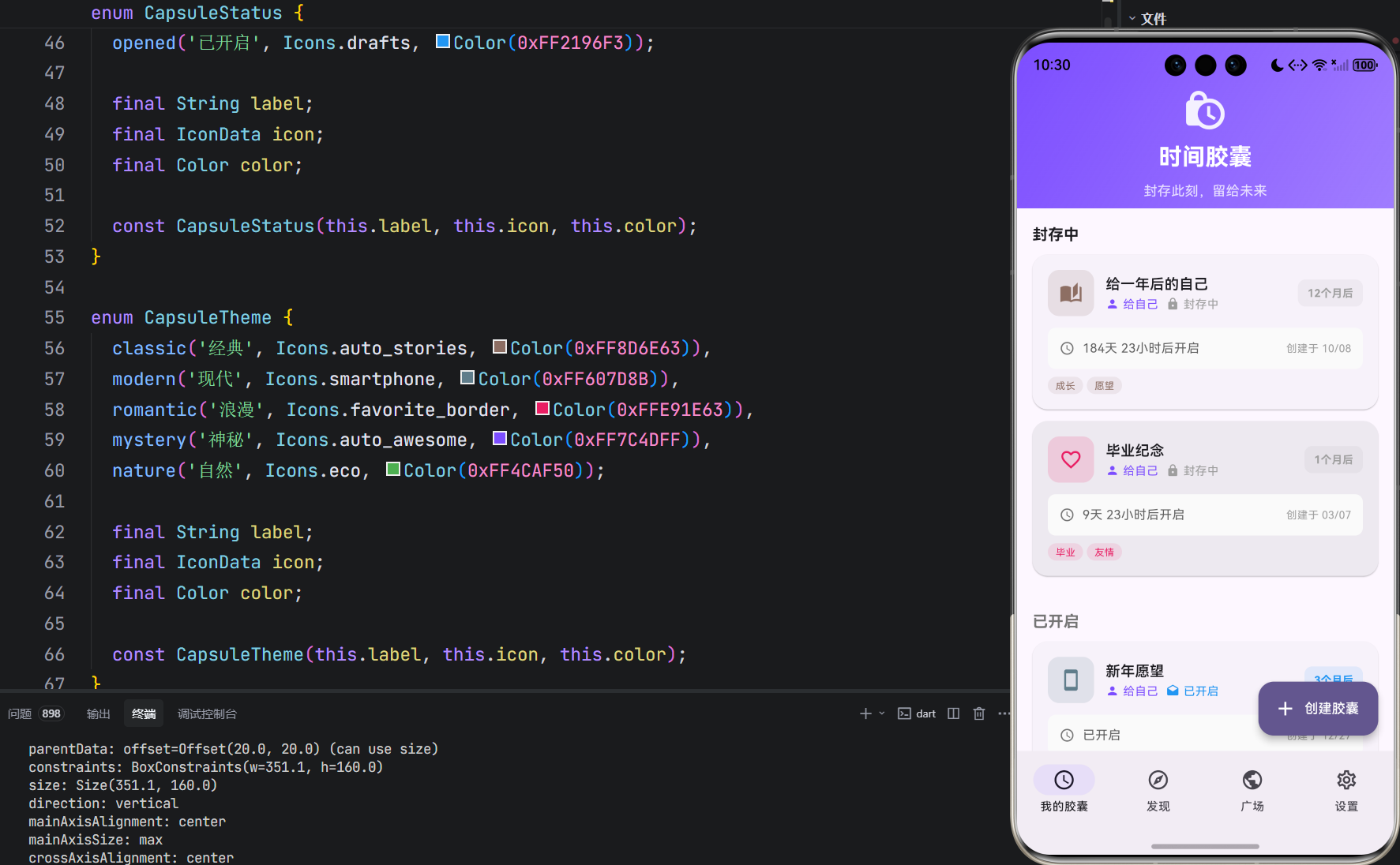Click color swatch for 0xFF8D6E63 brown

(x=500, y=346)
